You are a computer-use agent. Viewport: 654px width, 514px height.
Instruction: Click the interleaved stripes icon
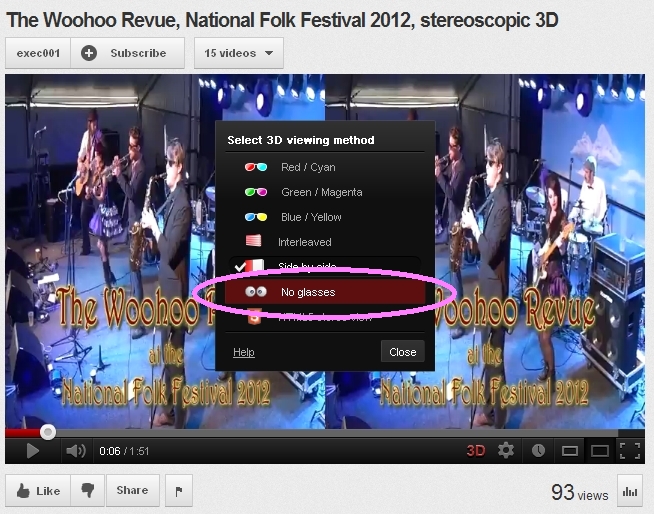[254, 241]
